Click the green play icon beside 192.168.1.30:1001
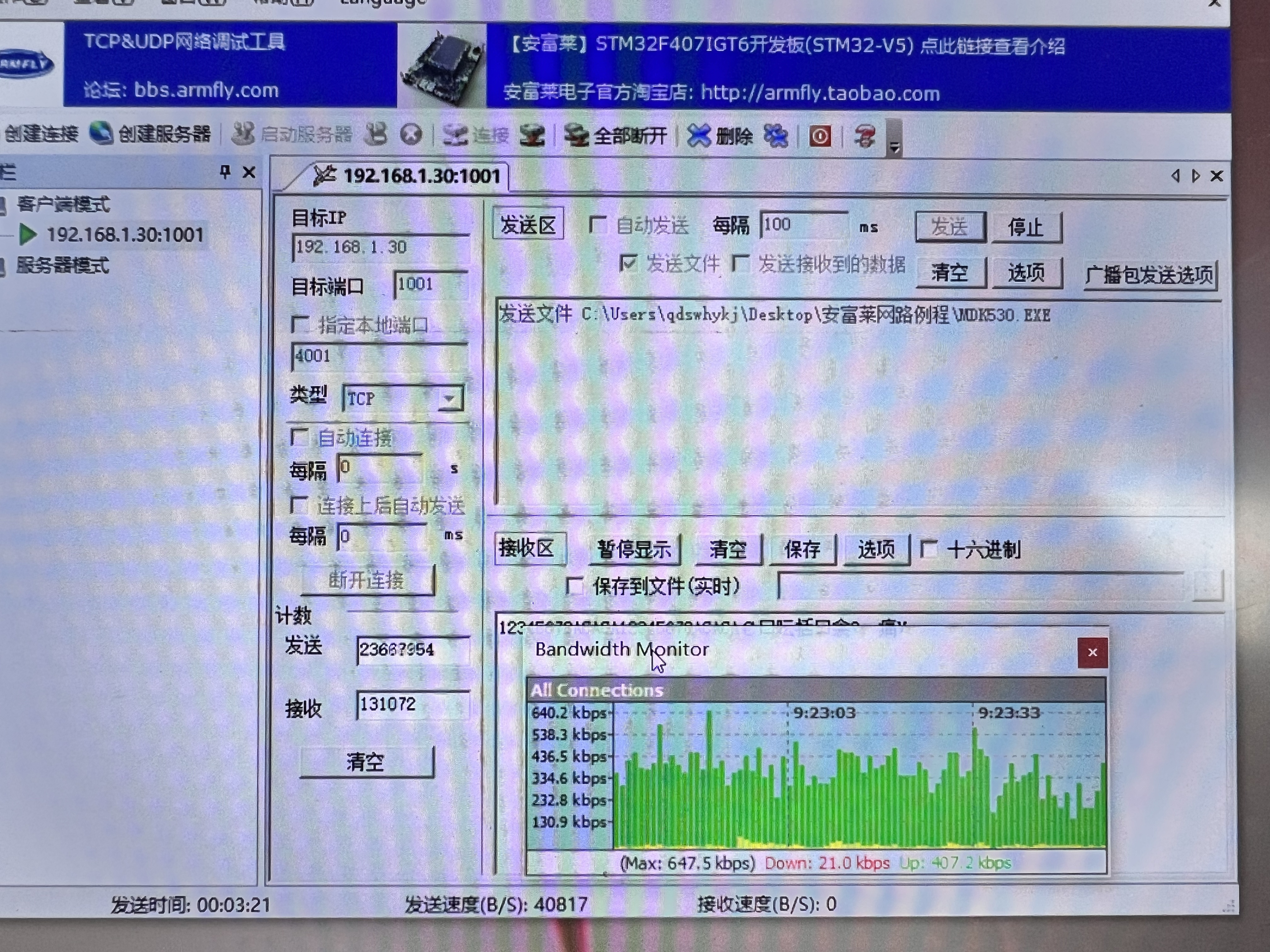The height and width of the screenshot is (952, 1270). click(x=27, y=234)
